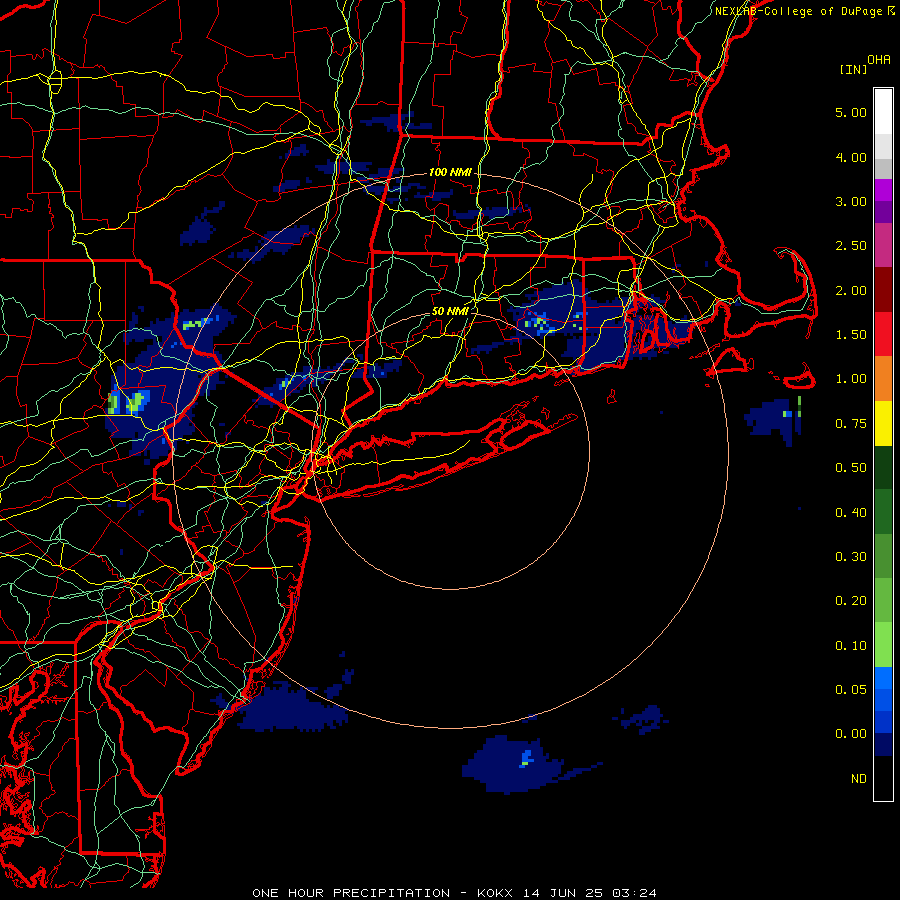This screenshot has height=900, width=900.
Task: Click the white 5.00 inch legend swatch
Action: tap(883, 112)
